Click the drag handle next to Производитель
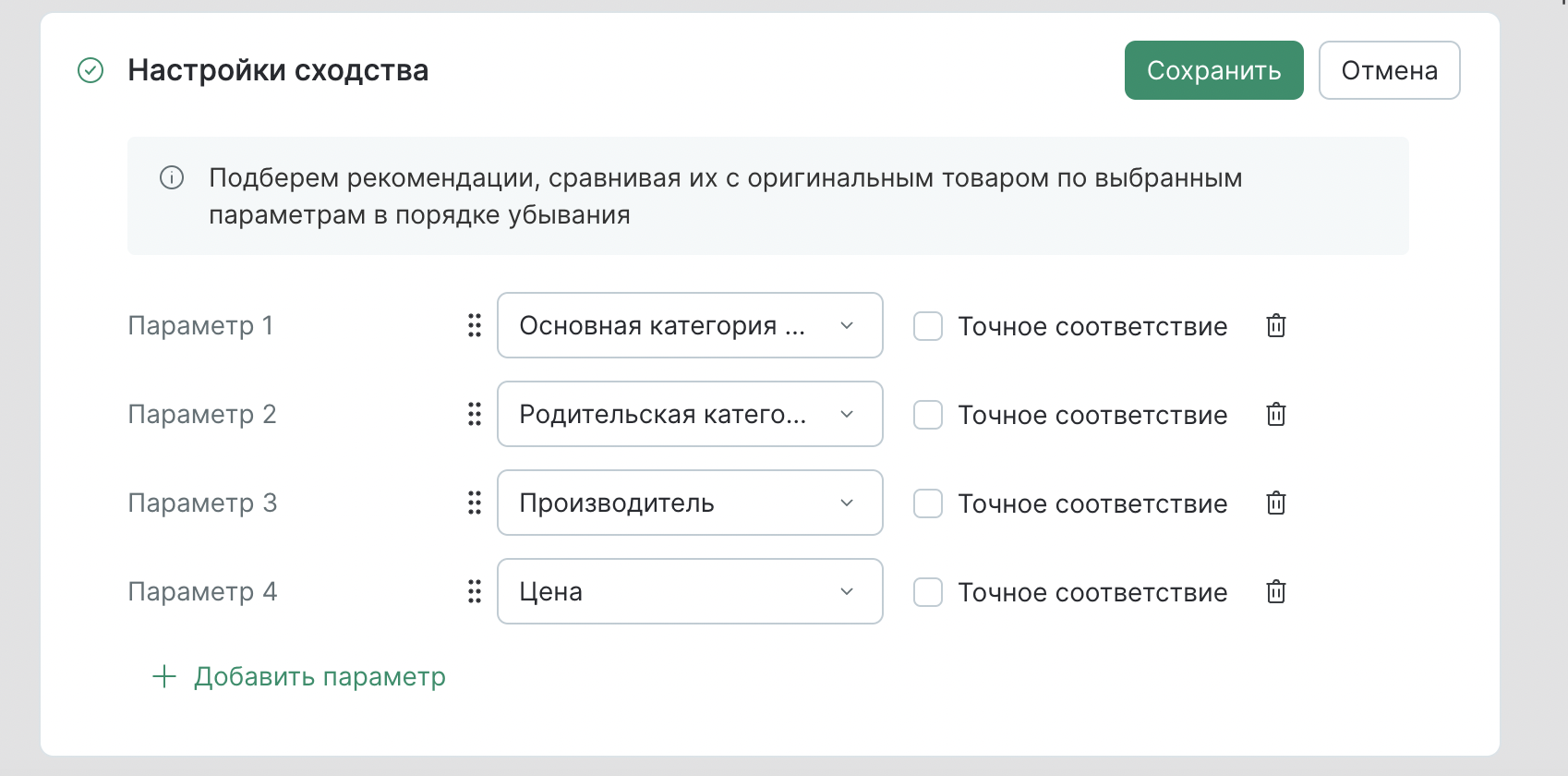The height and width of the screenshot is (776, 1568). 475,503
